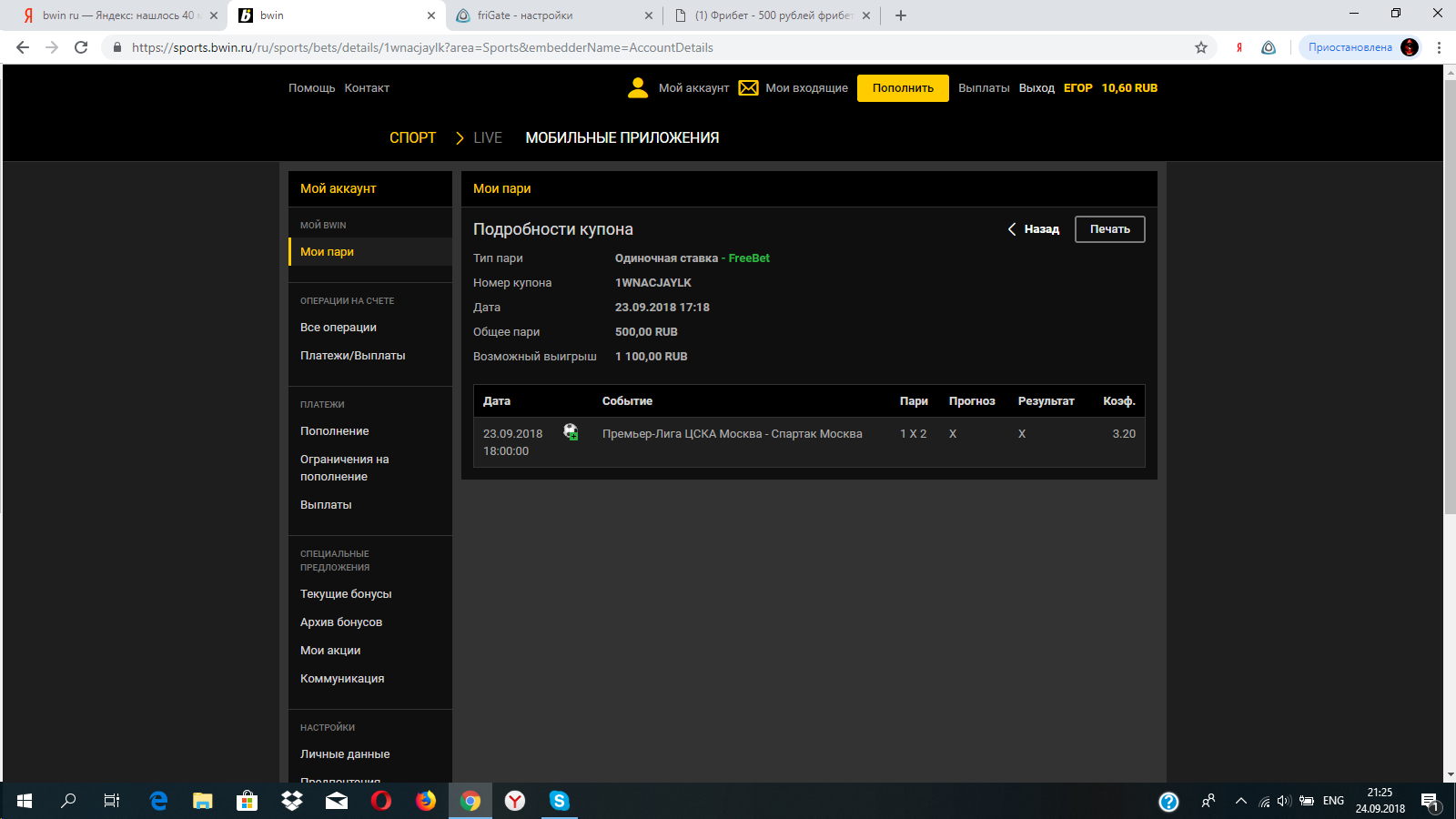This screenshot has height=819, width=1456.
Task: Bookmark this page with star icon
Action: pos(1201,47)
